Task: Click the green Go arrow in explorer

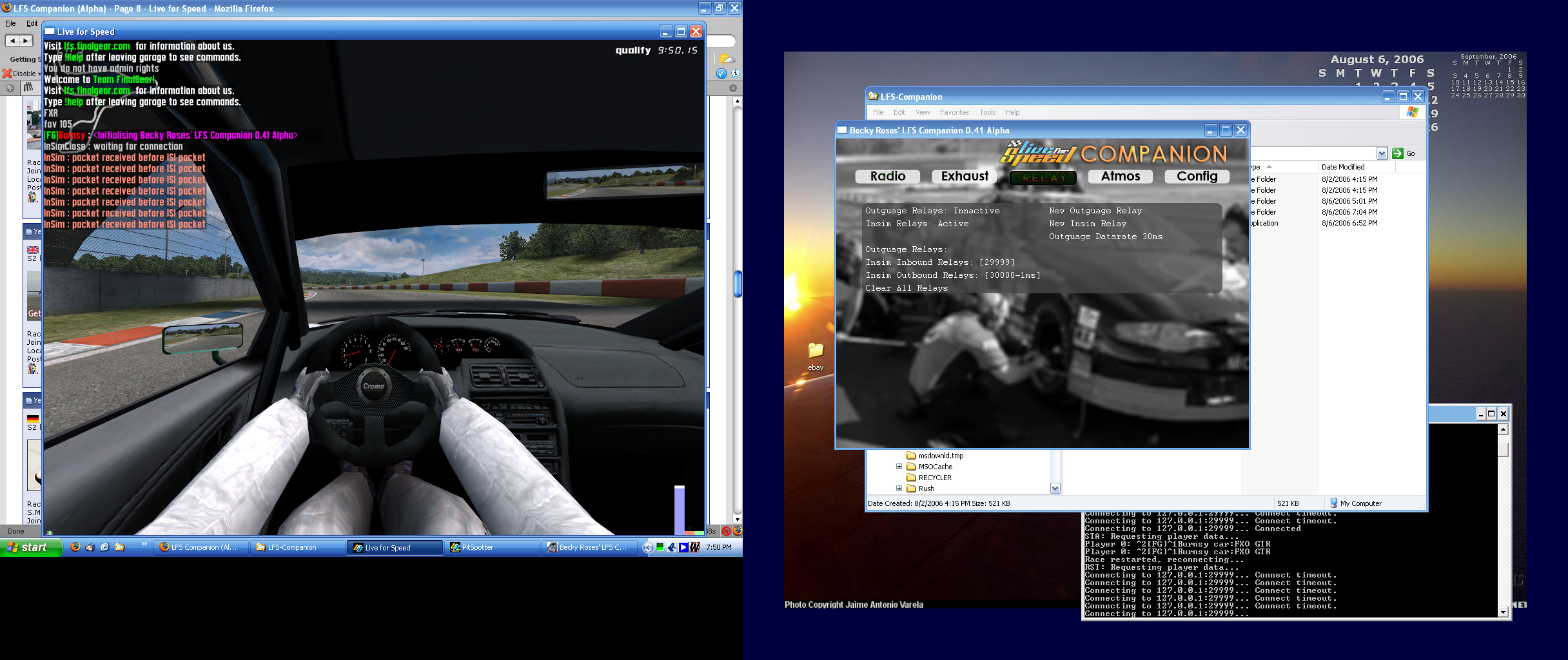Action: pyautogui.click(x=1398, y=153)
